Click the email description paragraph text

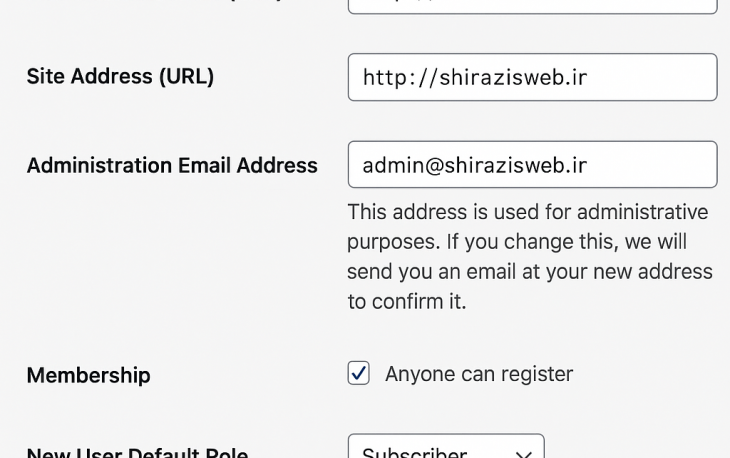coord(529,257)
